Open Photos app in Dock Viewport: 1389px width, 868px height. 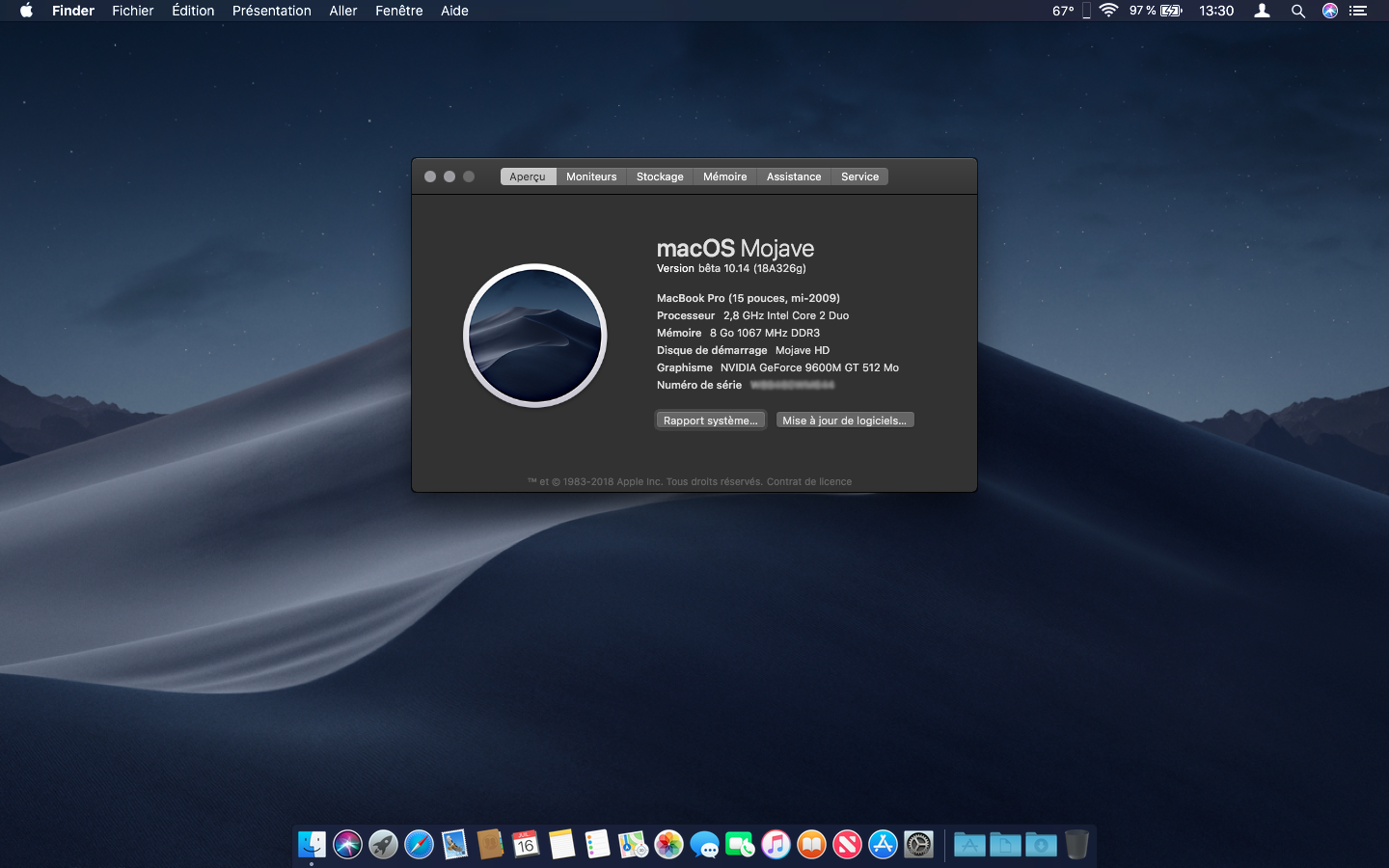(x=668, y=845)
